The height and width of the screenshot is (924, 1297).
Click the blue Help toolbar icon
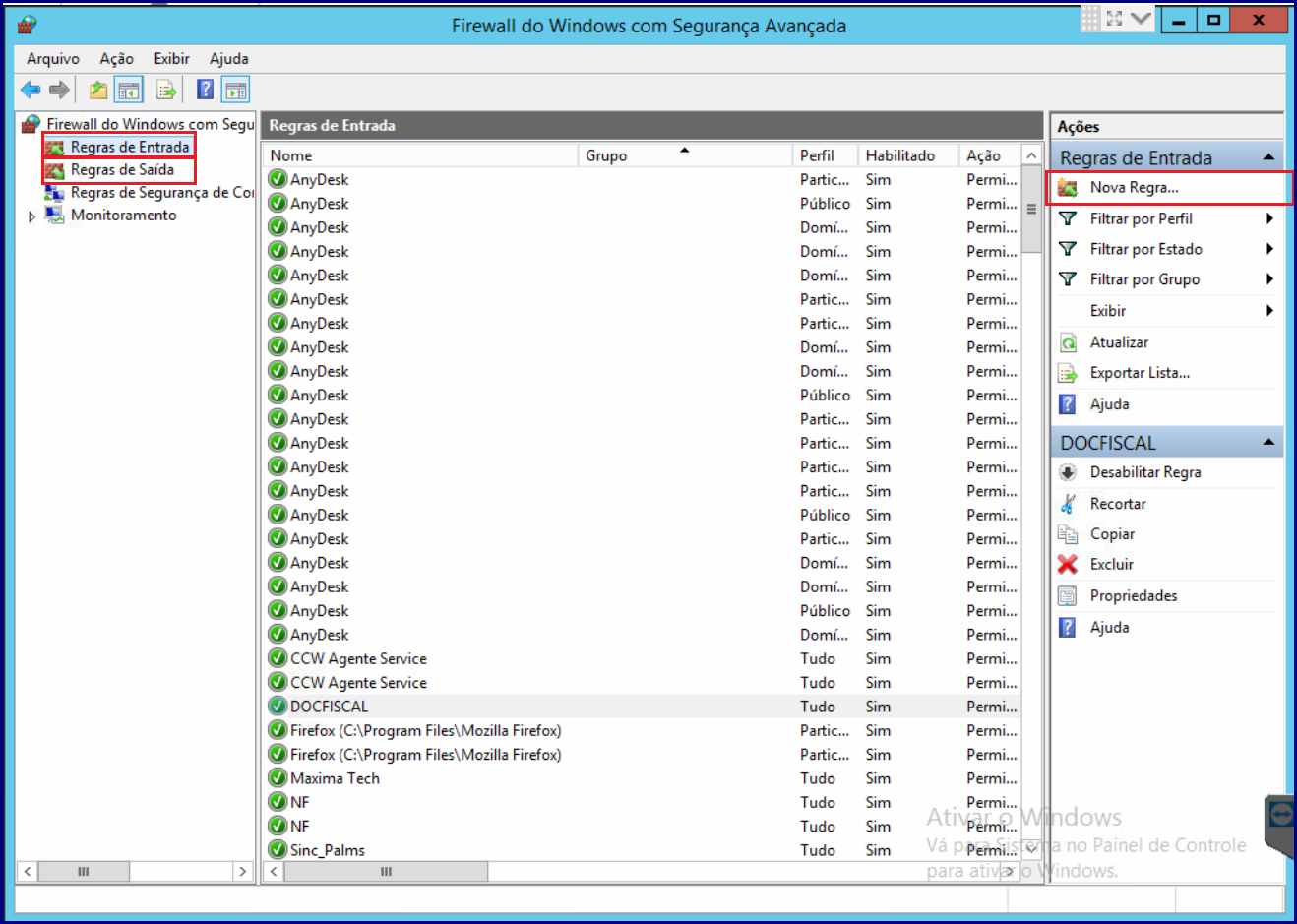(x=205, y=90)
